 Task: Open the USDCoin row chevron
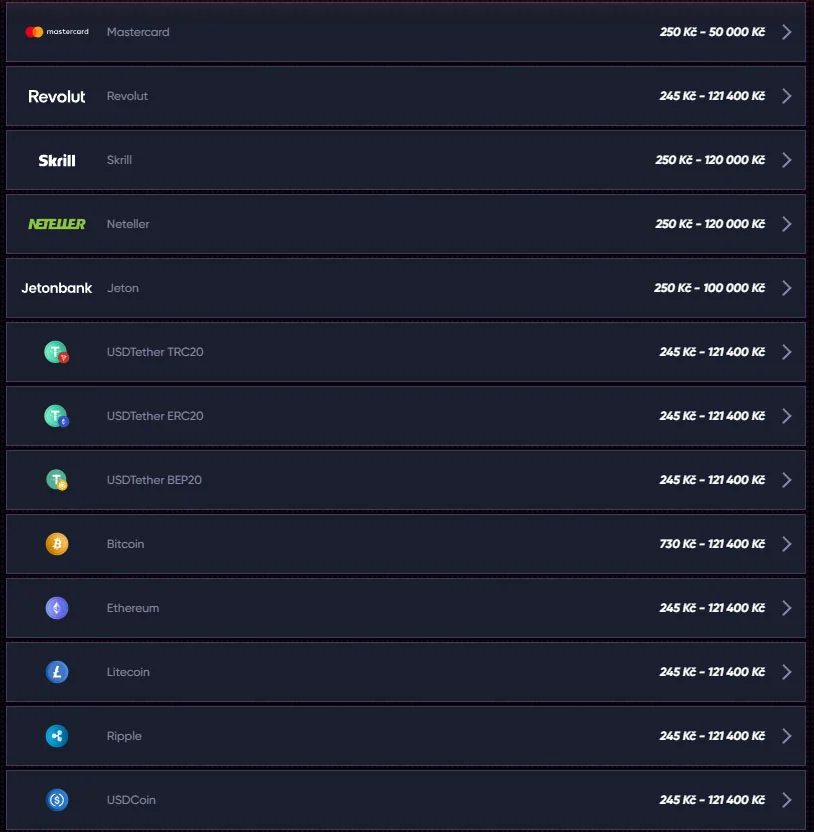(x=786, y=800)
